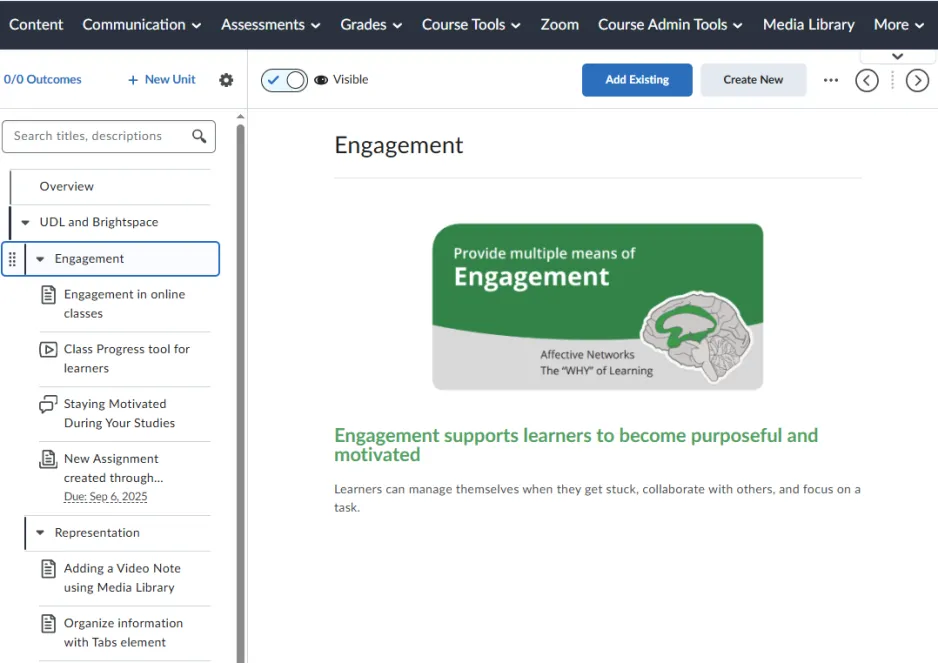938x663 pixels.
Task: Click the video icon beside Class Progress tool
Action: (x=49, y=348)
